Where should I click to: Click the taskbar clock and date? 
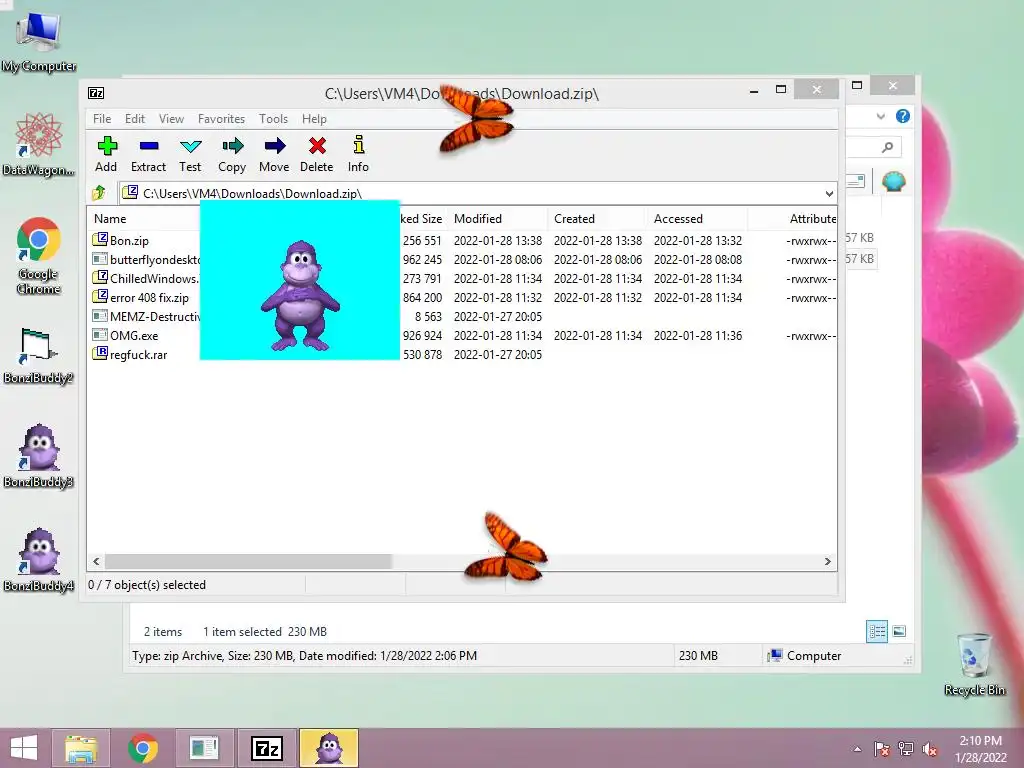(980, 749)
